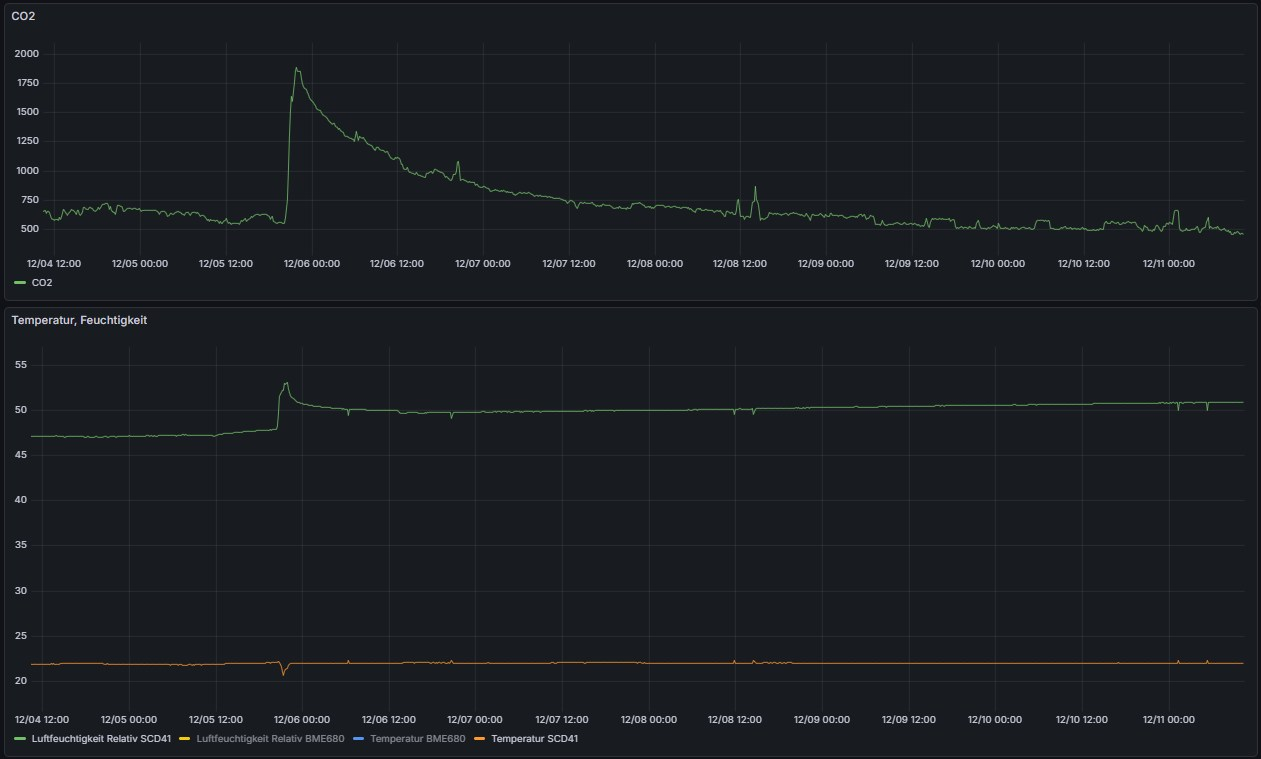Click green swatch beside Luftfeuchtigkeit Relativ SCD41
Viewport: 1261px width, 759px height.
coord(20,739)
